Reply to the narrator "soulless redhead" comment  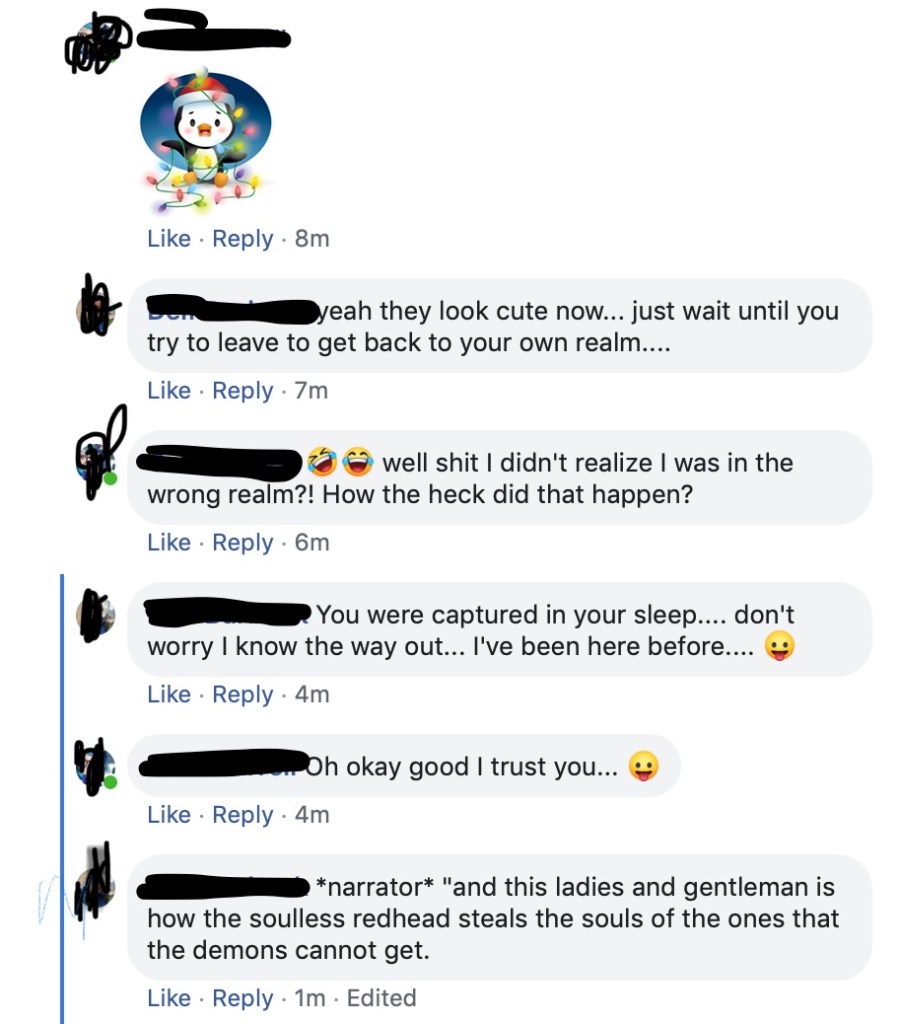(x=242, y=998)
